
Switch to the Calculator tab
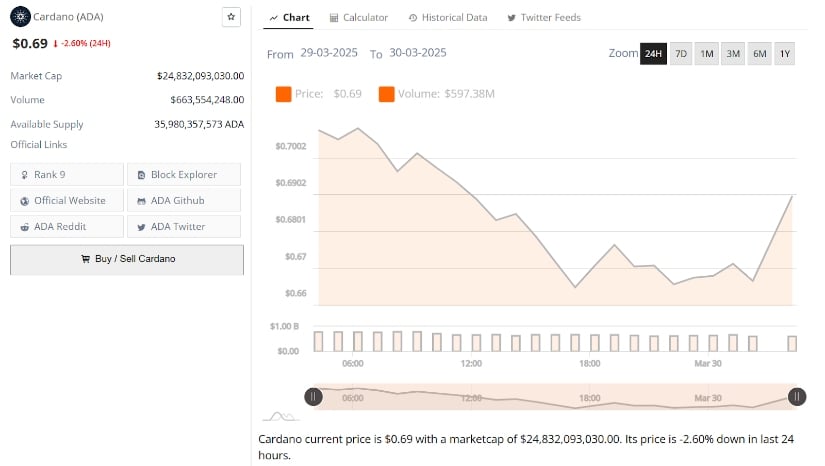(x=359, y=18)
